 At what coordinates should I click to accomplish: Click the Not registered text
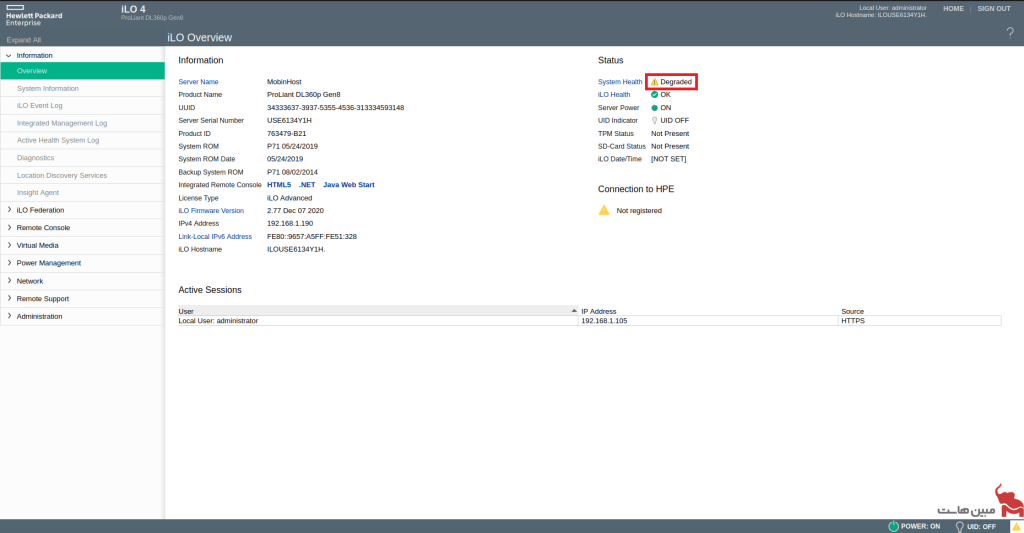click(x=639, y=210)
